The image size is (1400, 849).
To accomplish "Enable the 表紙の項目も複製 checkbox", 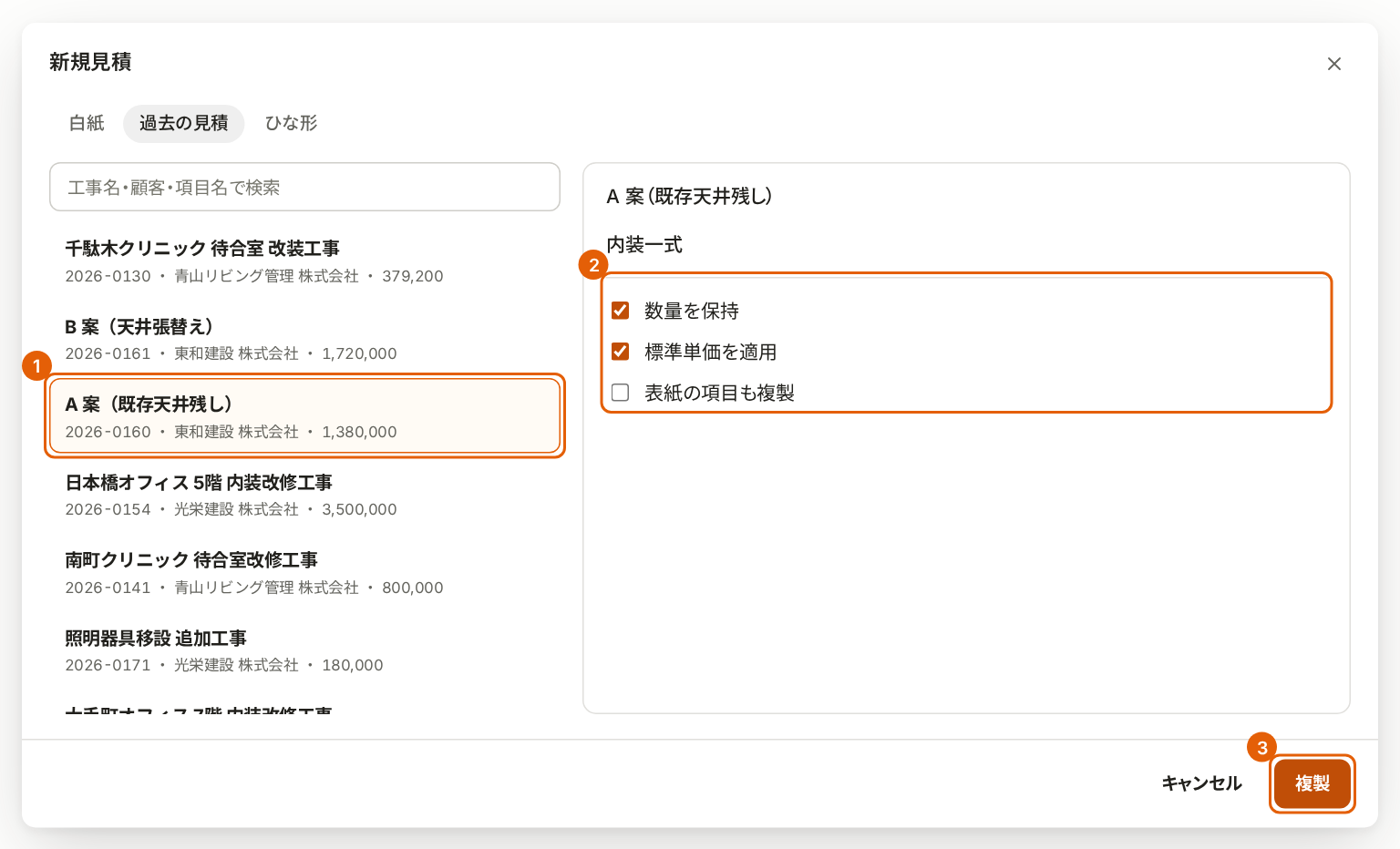I will (621, 393).
